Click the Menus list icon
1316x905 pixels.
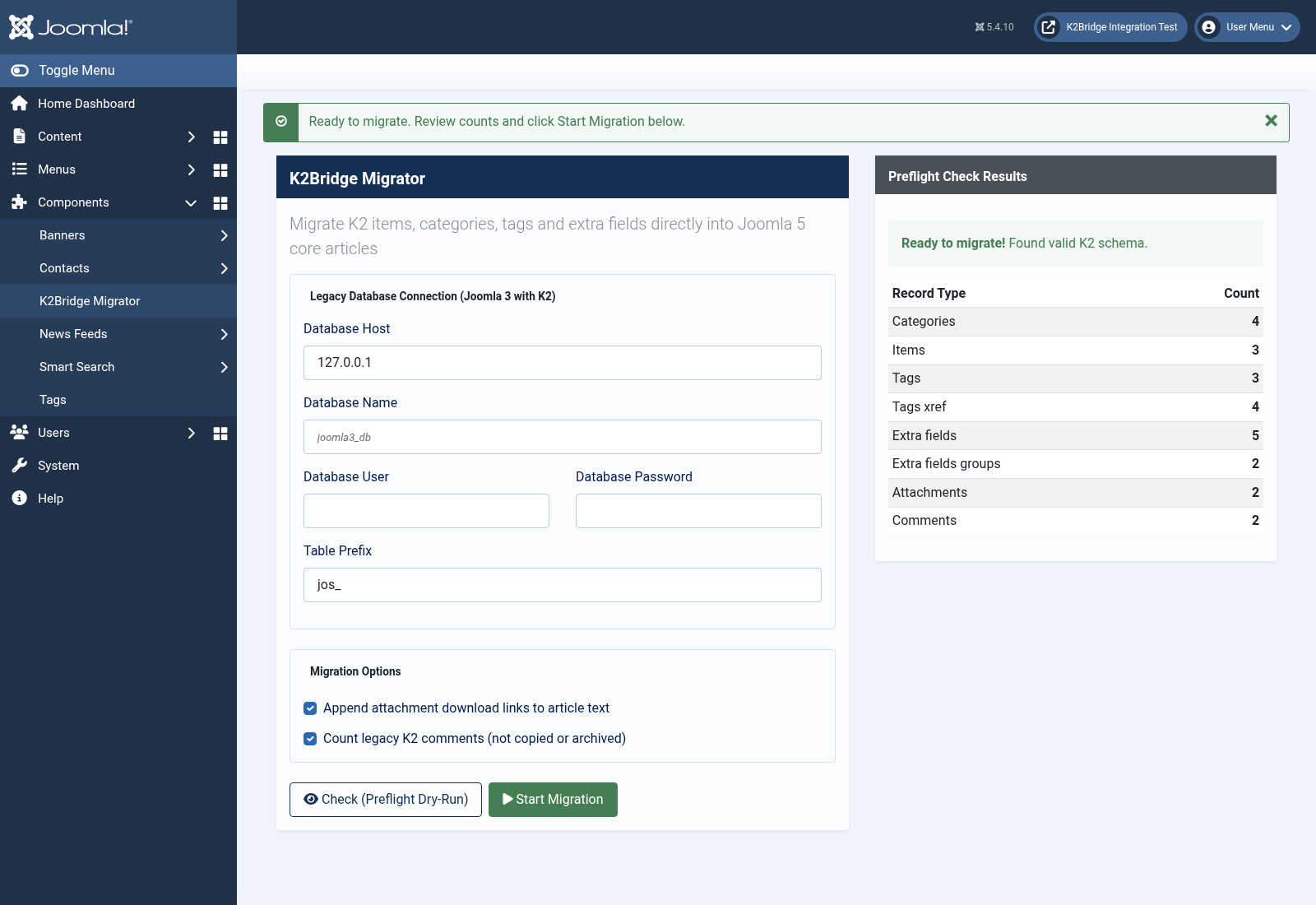tap(20, 169)
